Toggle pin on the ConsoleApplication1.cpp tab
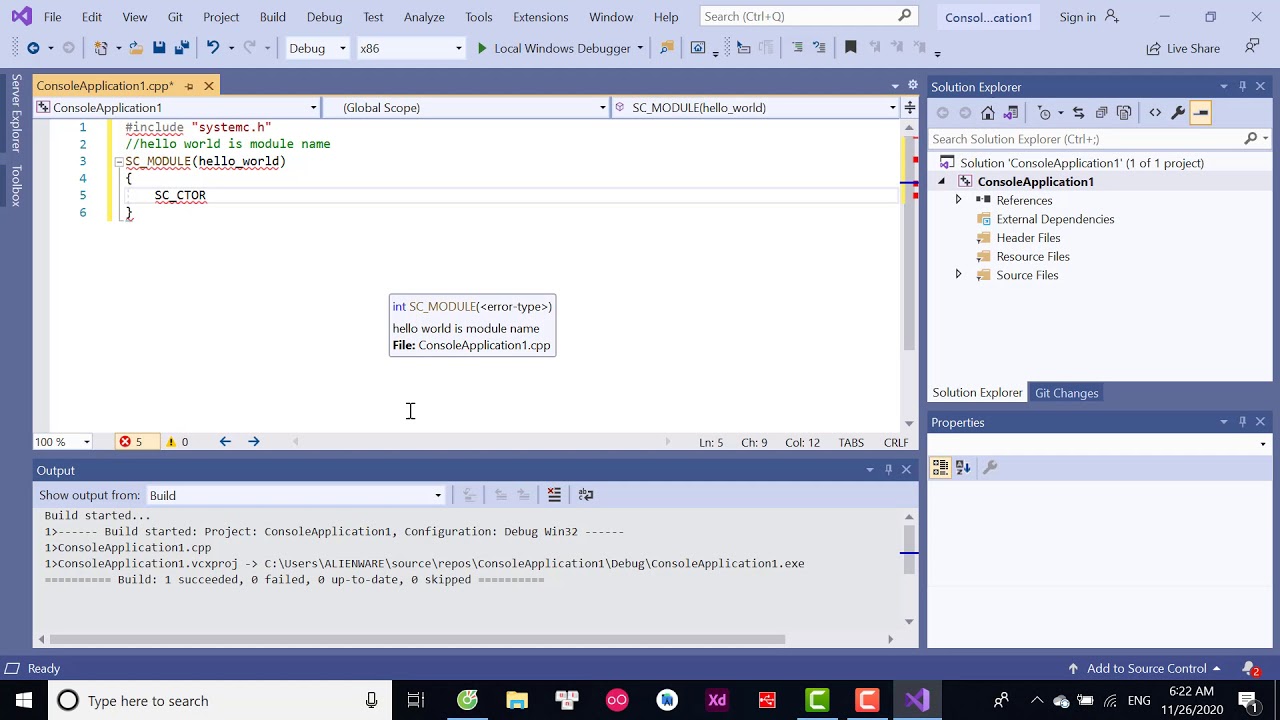Screen dimensions: 1280x720 click(189, 86)
